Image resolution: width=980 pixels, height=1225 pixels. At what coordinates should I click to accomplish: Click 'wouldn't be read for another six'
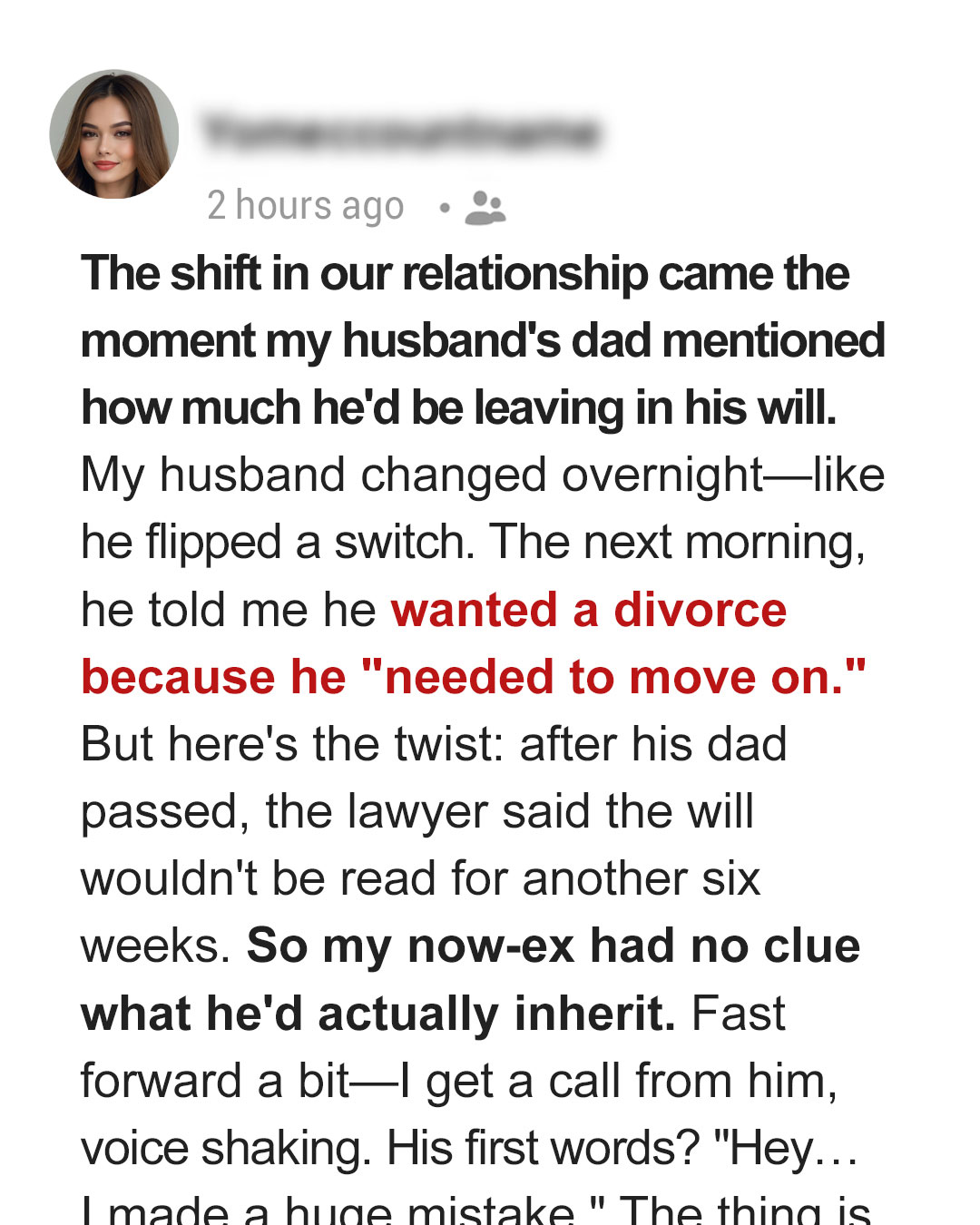click(421, 878)
